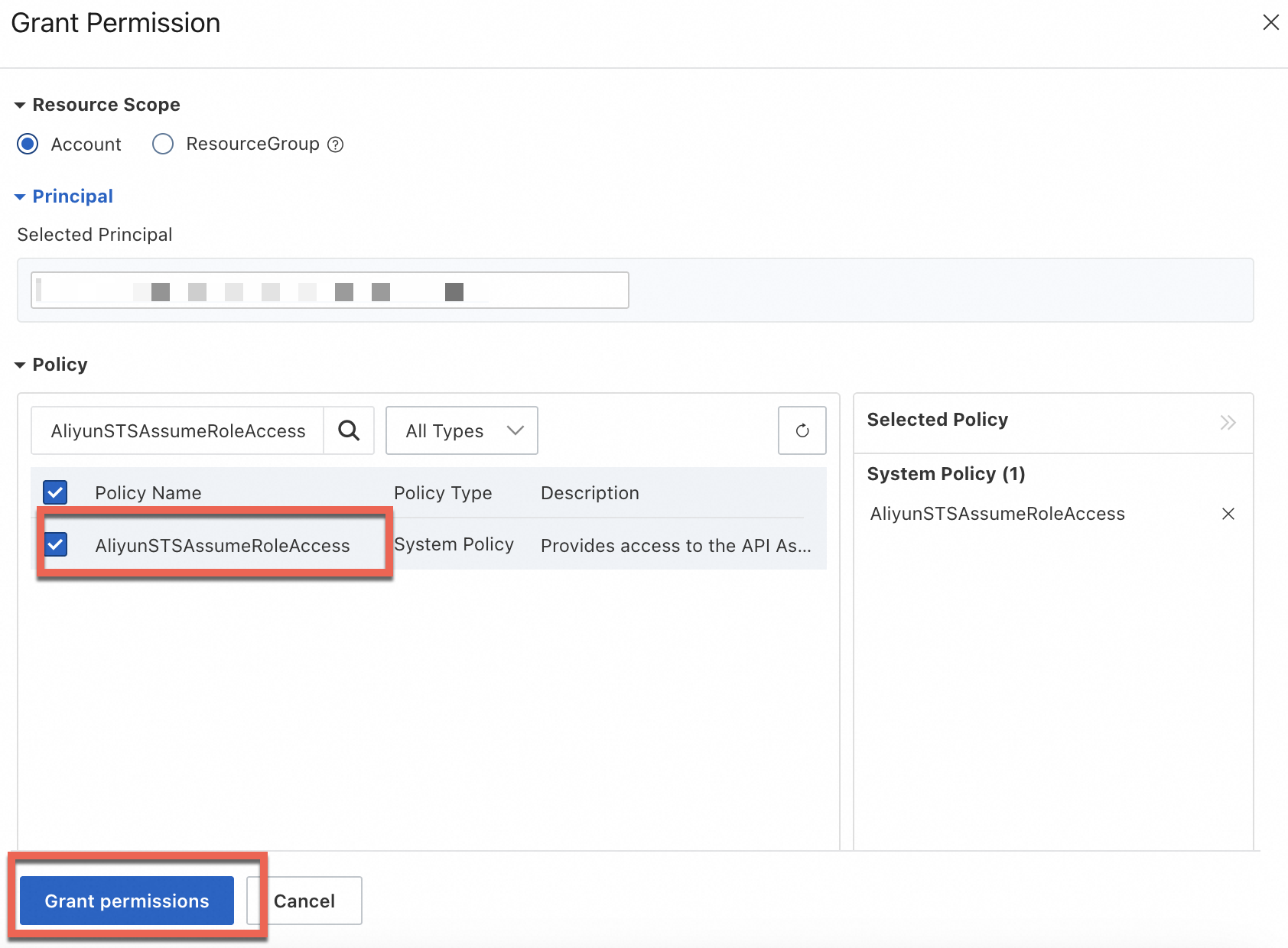Click the policy search text box
The height and width of the screenshot is (948, 1288).
pyautogui.click(x=177, y=430)
